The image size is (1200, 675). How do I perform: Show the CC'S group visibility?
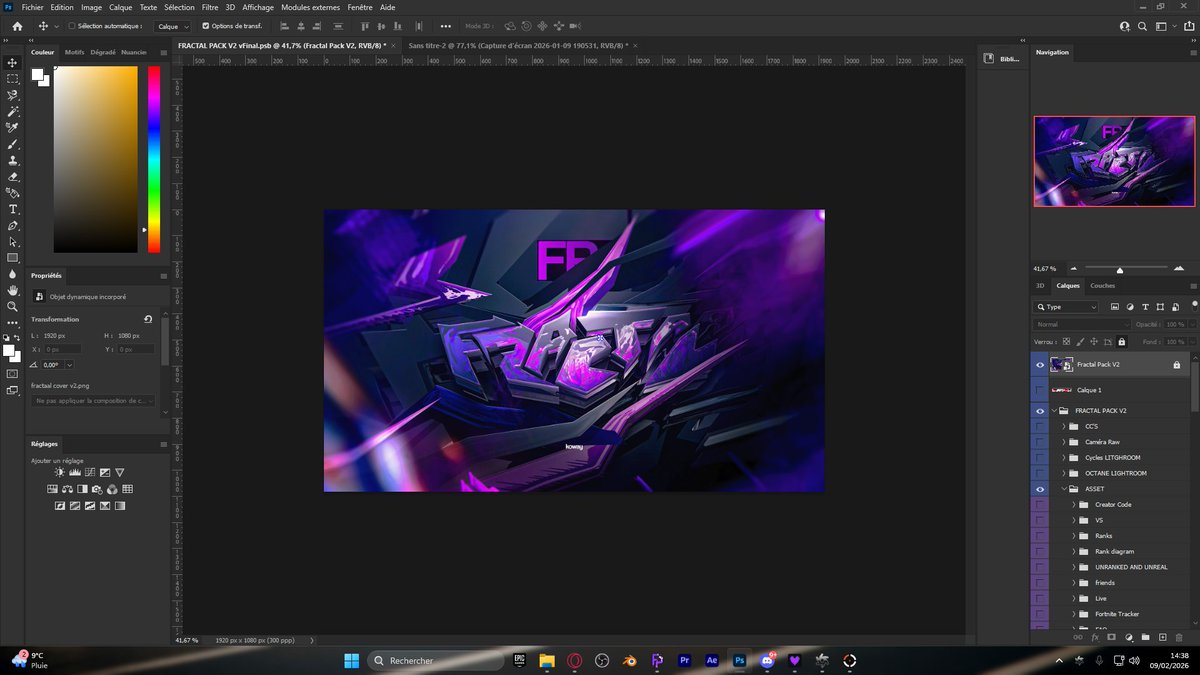pyautogui.click(x=1040, y=426)
